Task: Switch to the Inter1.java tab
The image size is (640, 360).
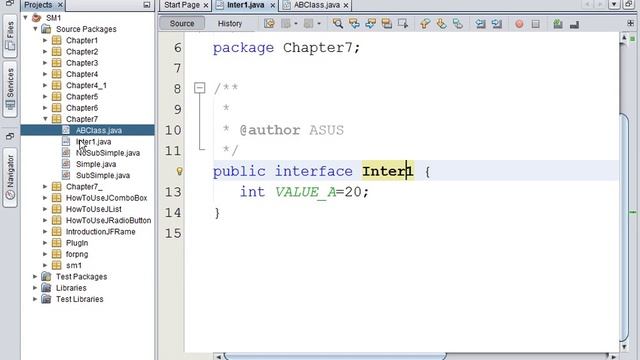Action: pyautogui.click(x=245, y=5)
